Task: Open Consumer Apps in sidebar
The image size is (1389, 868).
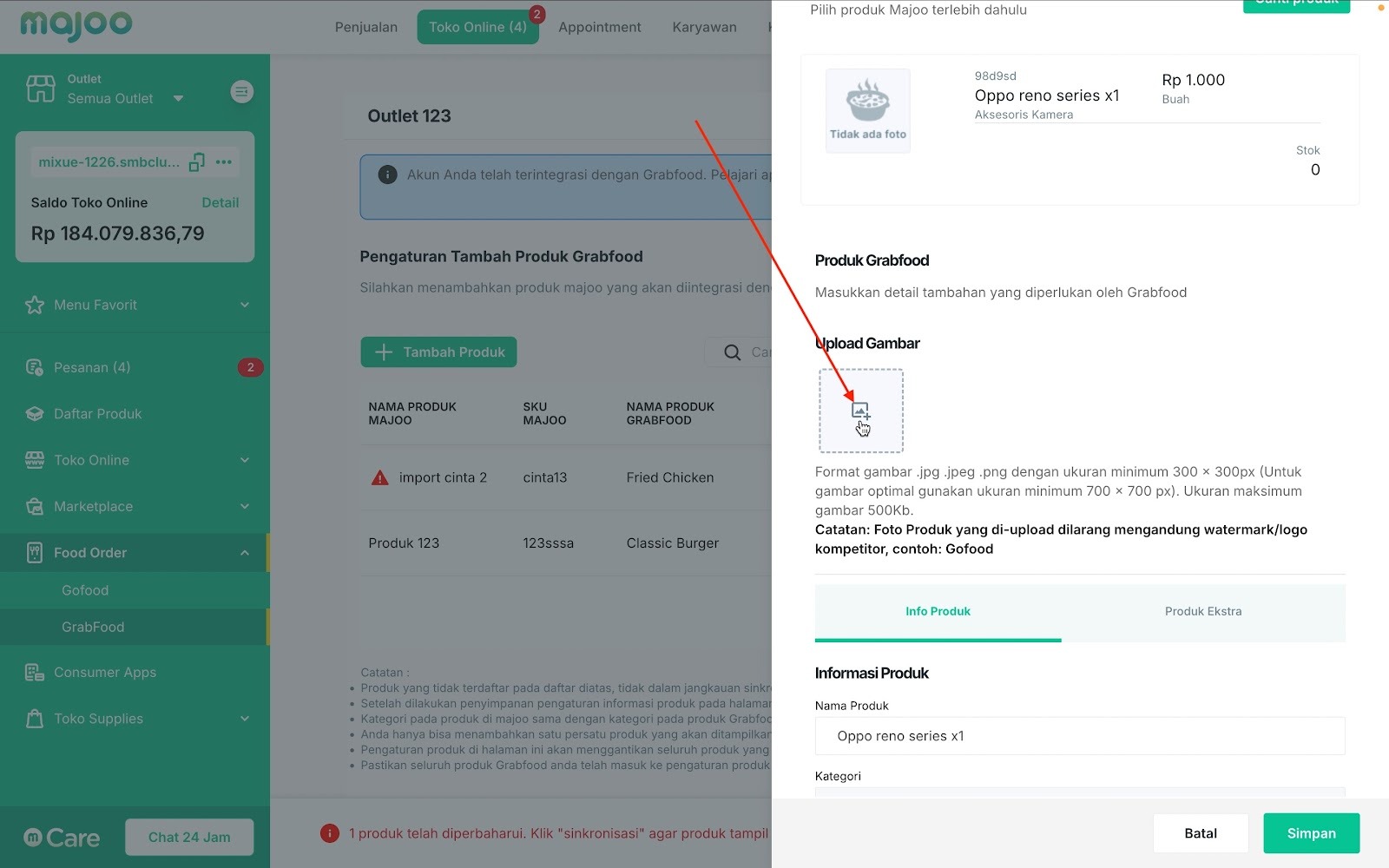Action: 105,673
